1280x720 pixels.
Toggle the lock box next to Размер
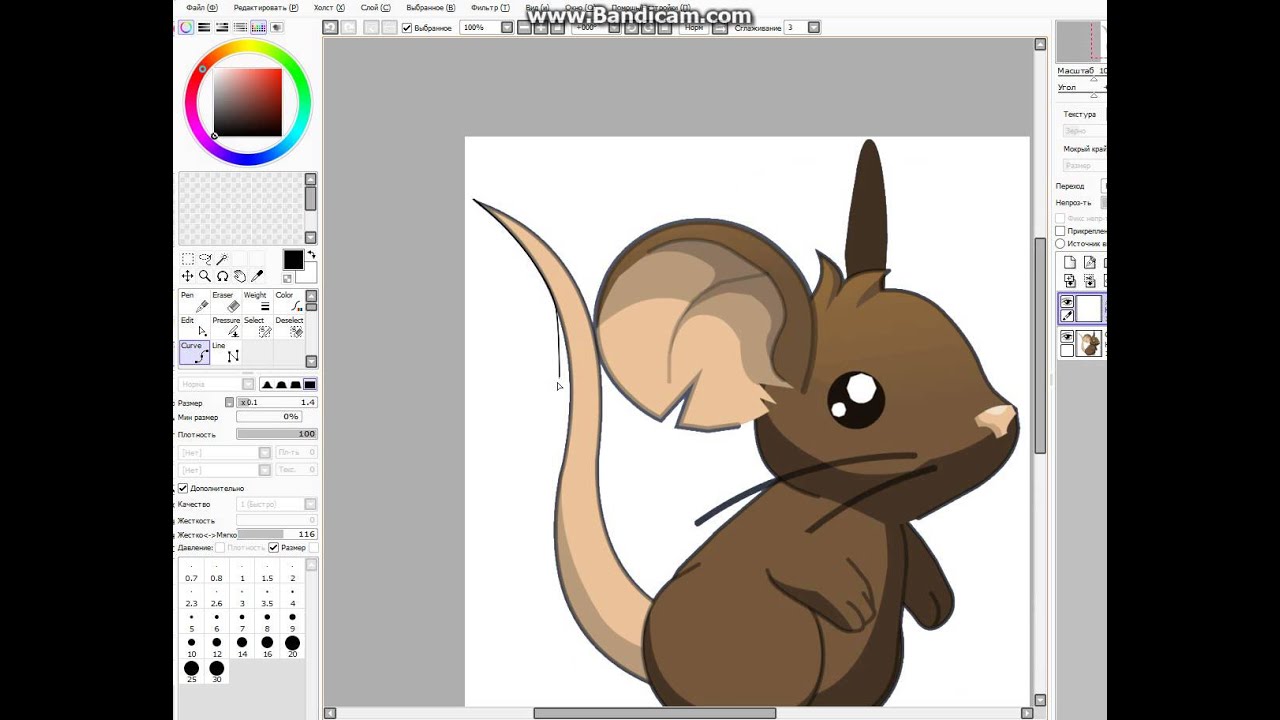click(229, 402)
